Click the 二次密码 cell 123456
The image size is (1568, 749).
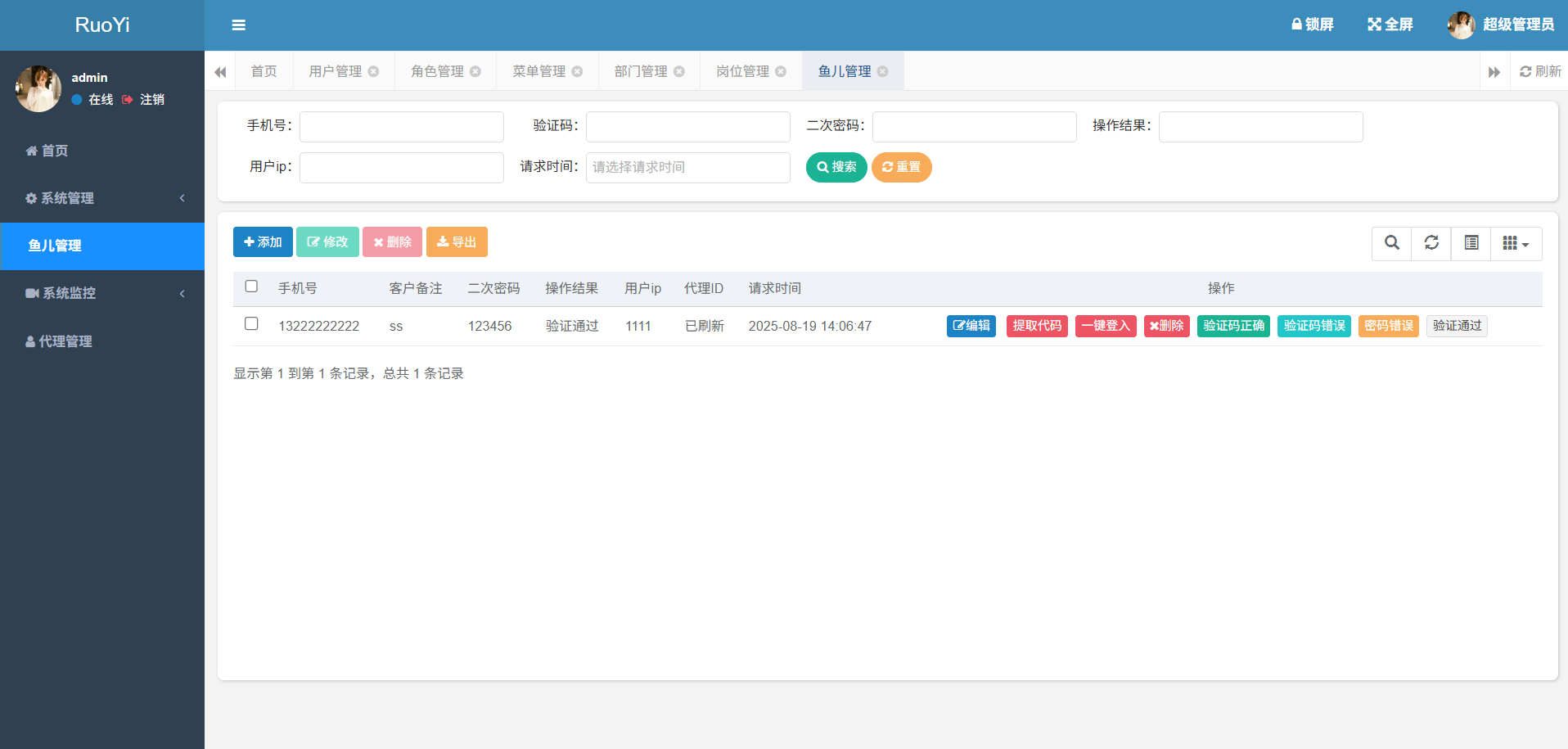[x=490, y=326]
